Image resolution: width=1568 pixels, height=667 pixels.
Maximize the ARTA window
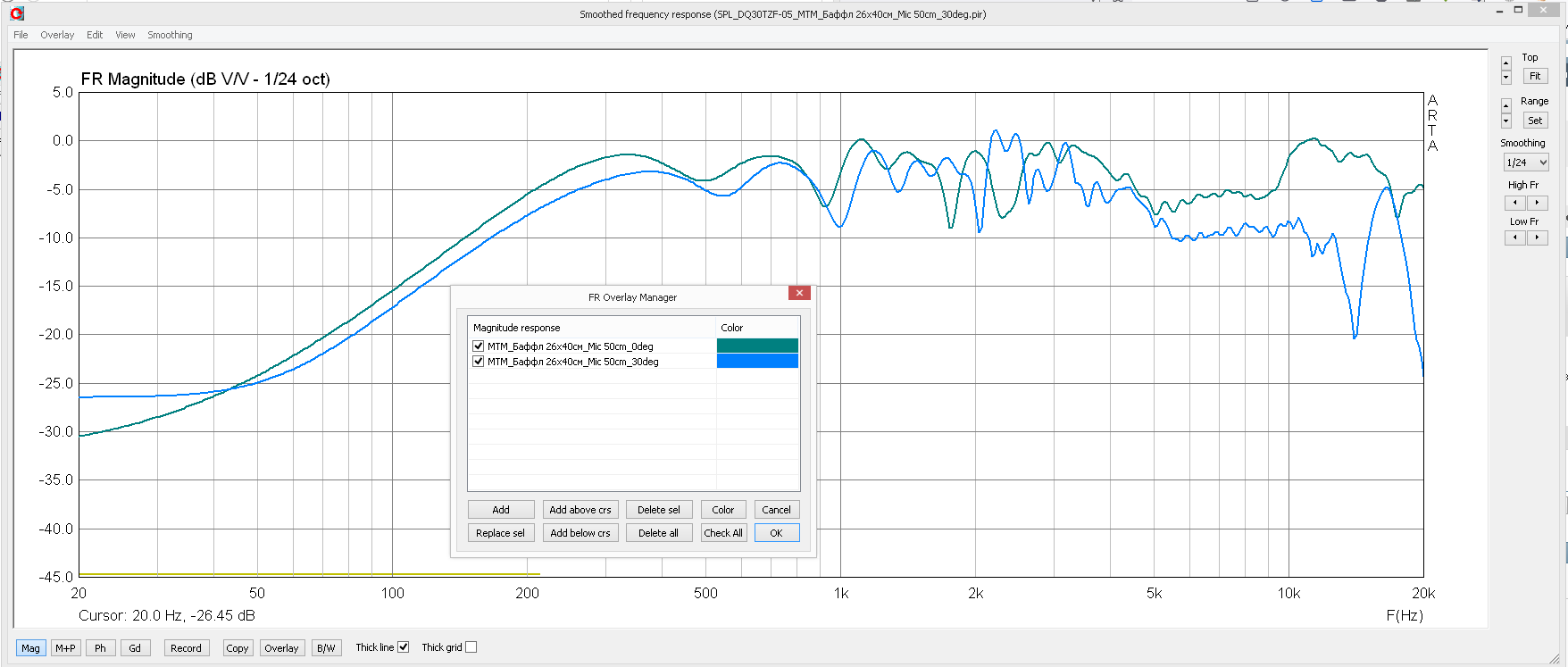[x=1519, y=10]
